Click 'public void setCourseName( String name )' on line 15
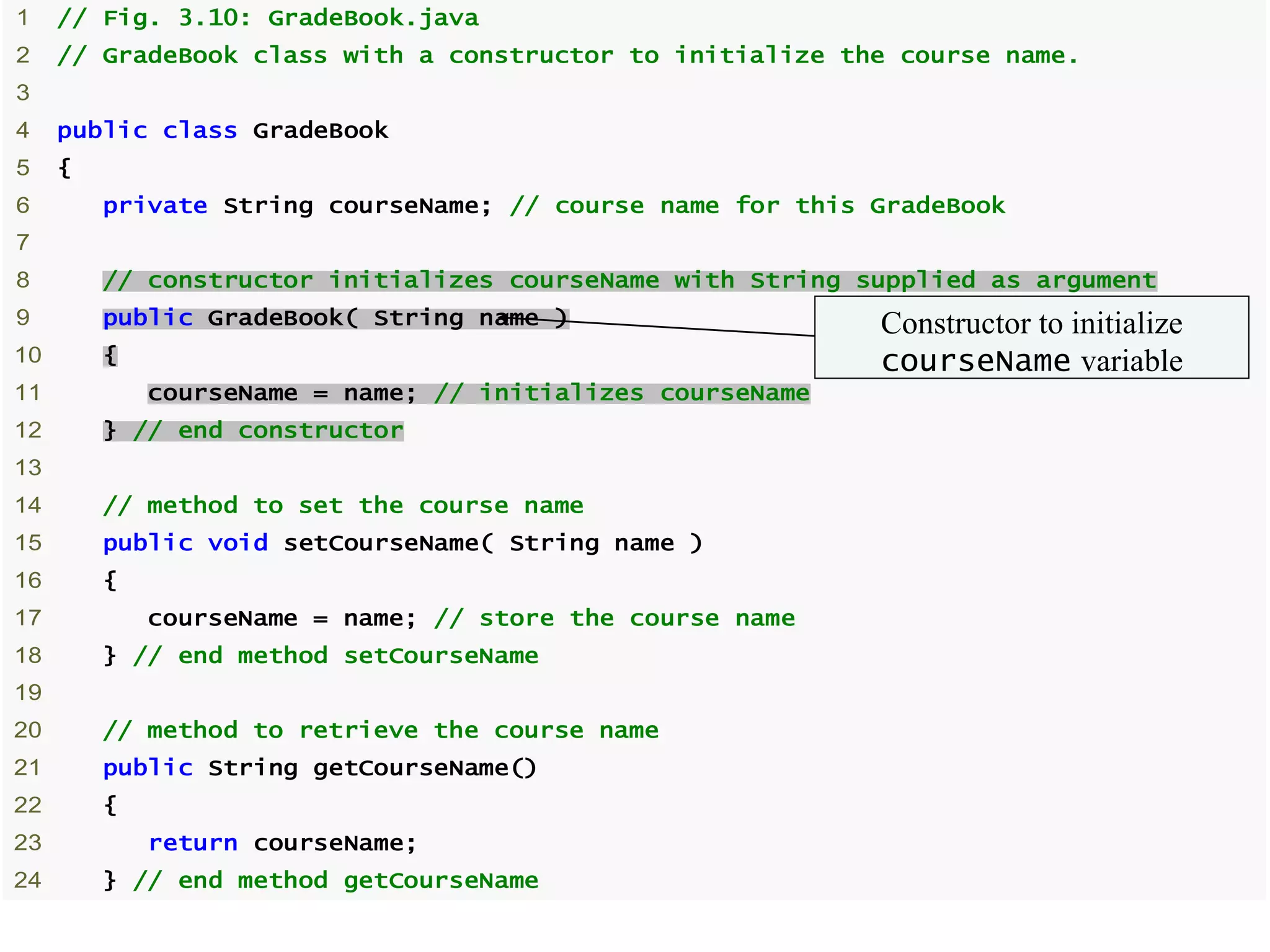1270x952 pixels. pyautogui.click(x=402, y=543)
